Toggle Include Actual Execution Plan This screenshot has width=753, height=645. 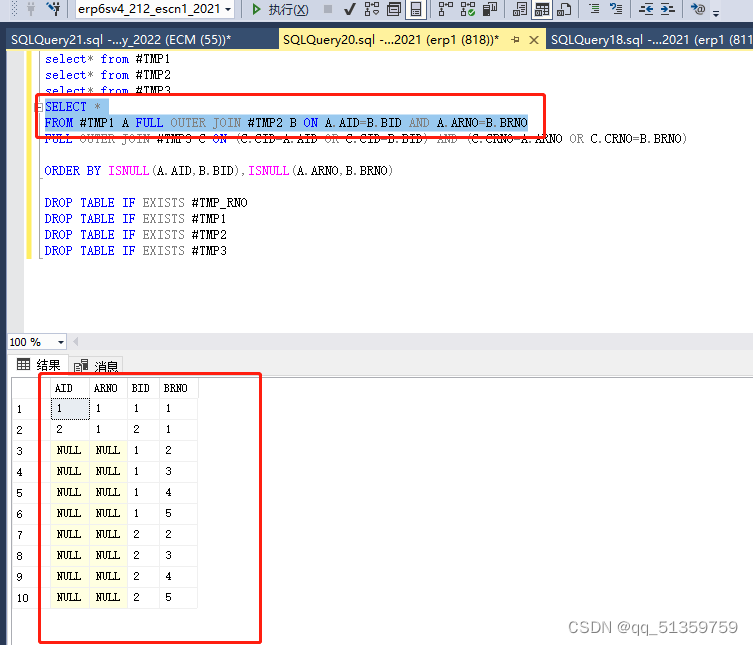pyautogui.click(x=446, y=9)
